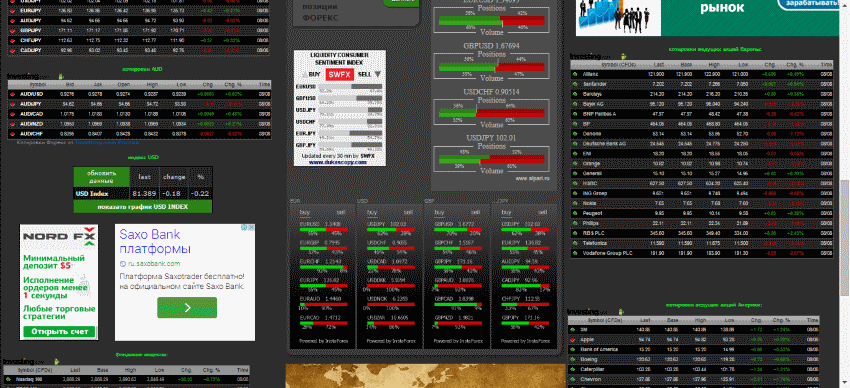Image resolution: width=850 pixels, height=388 pixels.
Task: Select the USD tab in InstaForex widget
Action: point(362,201)
